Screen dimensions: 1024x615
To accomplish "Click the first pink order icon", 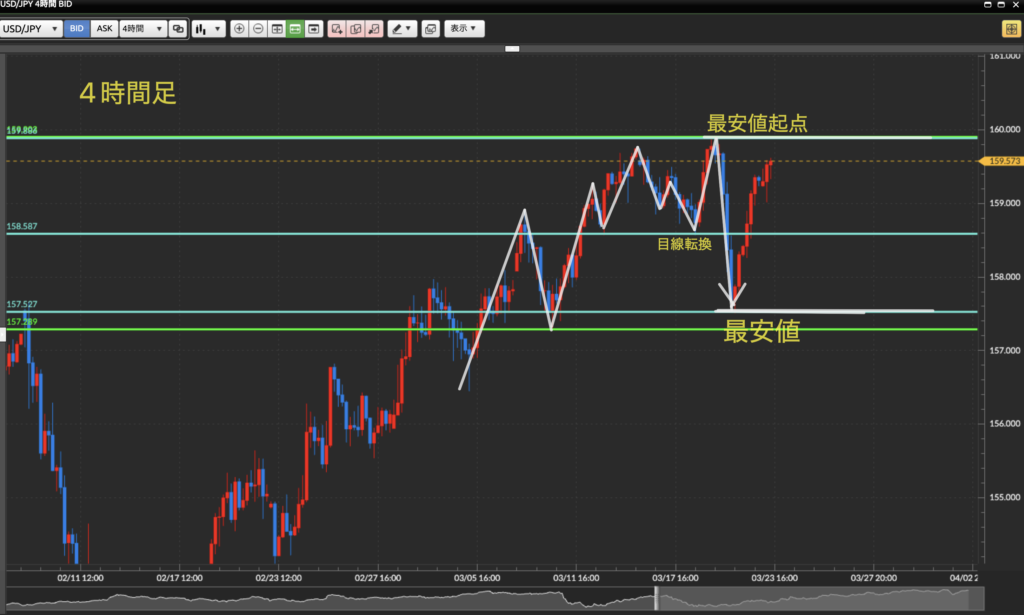I will [x=337, y=29].
